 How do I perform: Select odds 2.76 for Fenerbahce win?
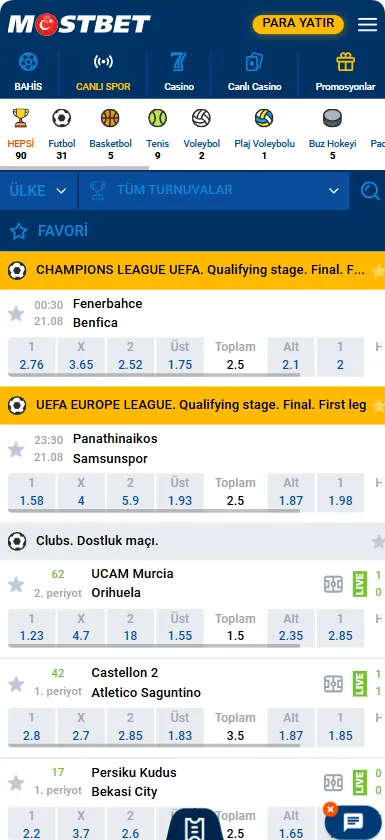pos(31,356)
